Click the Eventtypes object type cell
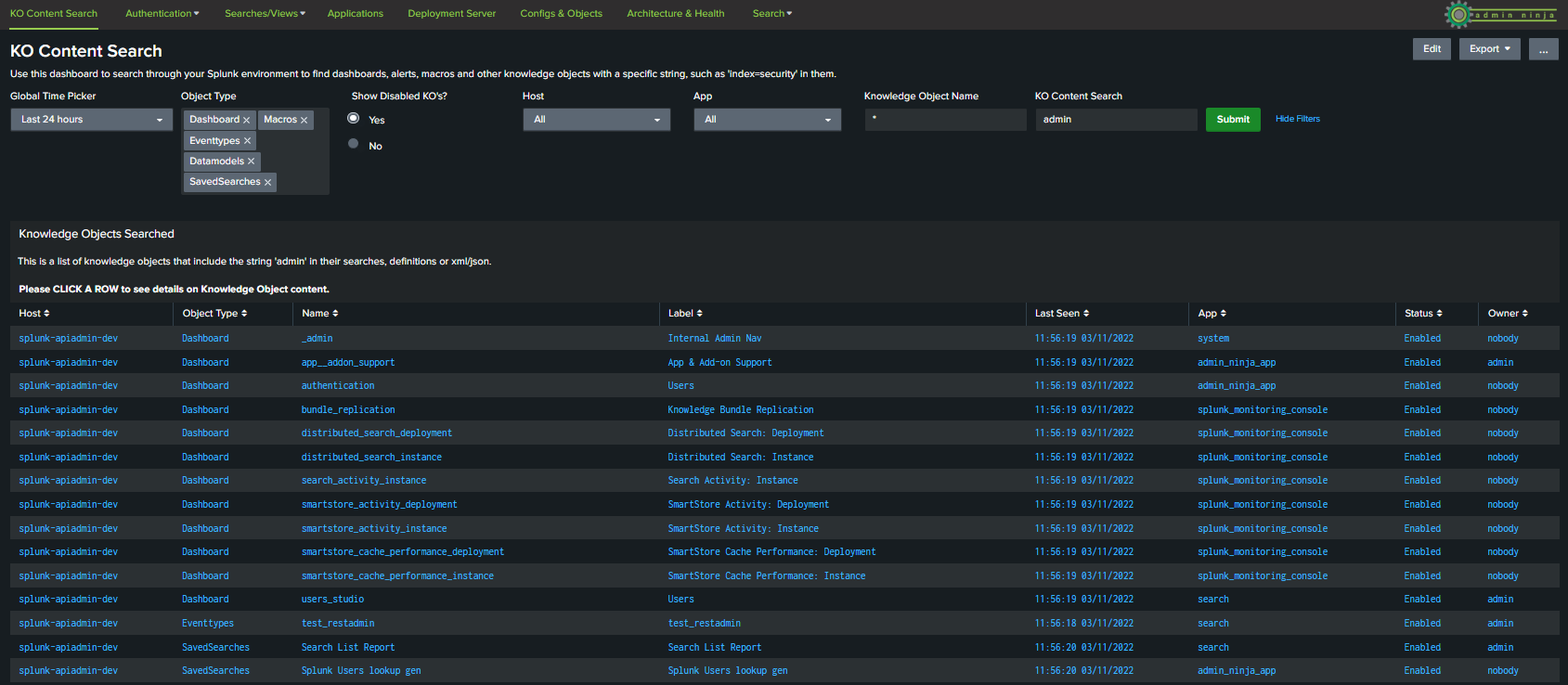This screenshot has width=1568, height=685. point(208,624)
